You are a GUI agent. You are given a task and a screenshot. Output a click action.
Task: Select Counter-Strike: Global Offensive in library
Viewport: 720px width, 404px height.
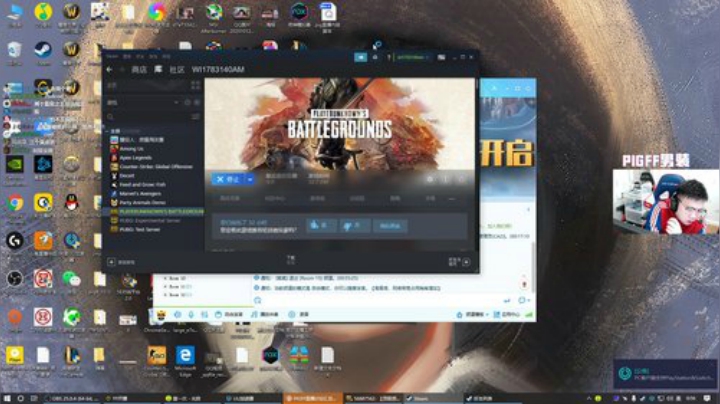tap(156, 166)
